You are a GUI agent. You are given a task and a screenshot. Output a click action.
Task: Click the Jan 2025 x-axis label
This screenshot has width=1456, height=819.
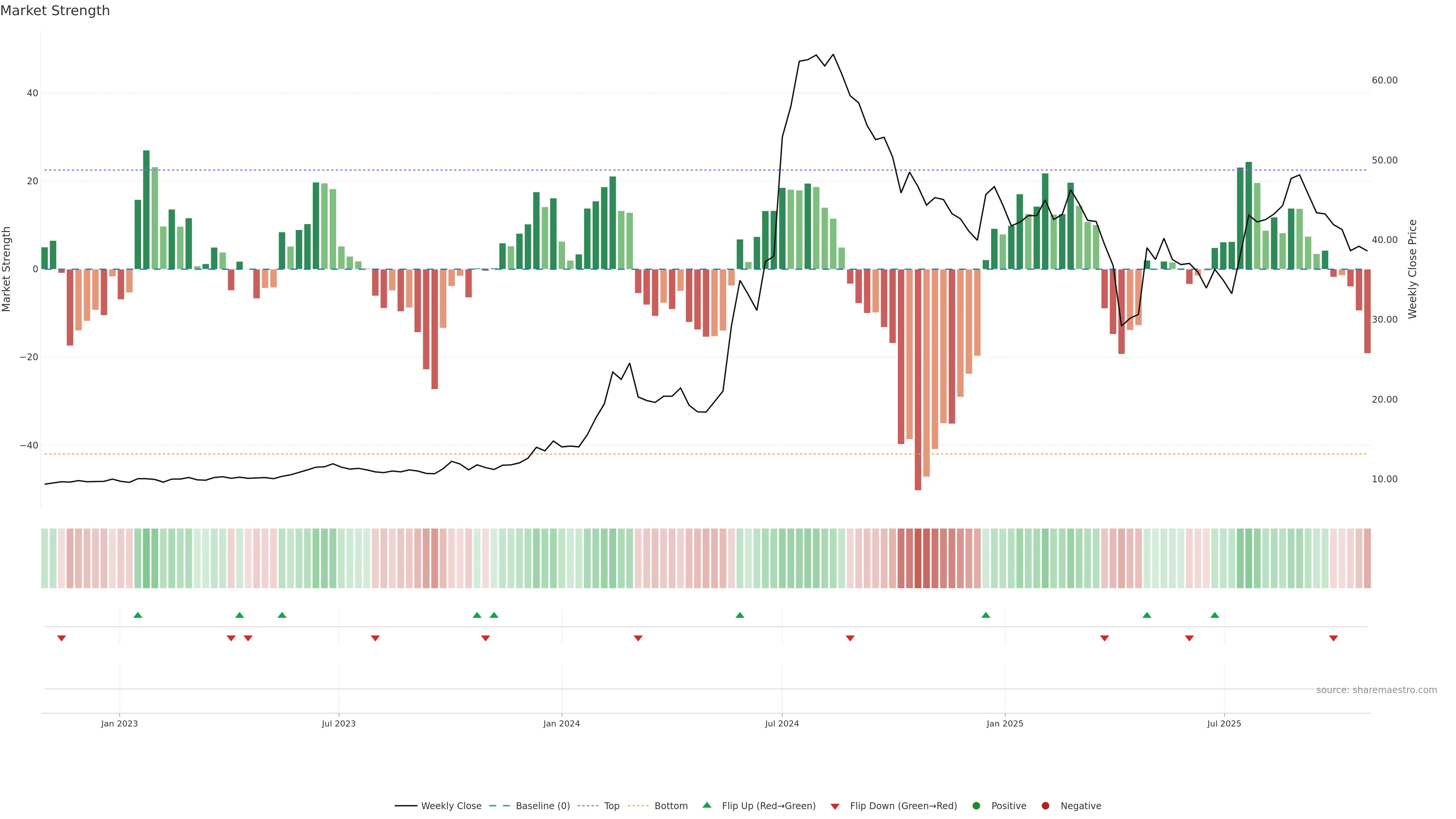(x=1004, y=723)
